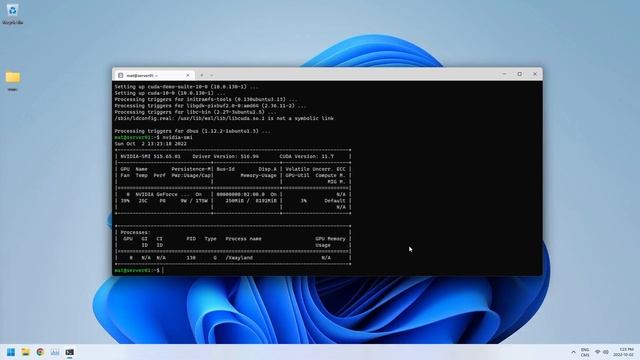Click the terminal tab's shell icon
This screenshot has width=640, height=360.
[x=120, y=76]
